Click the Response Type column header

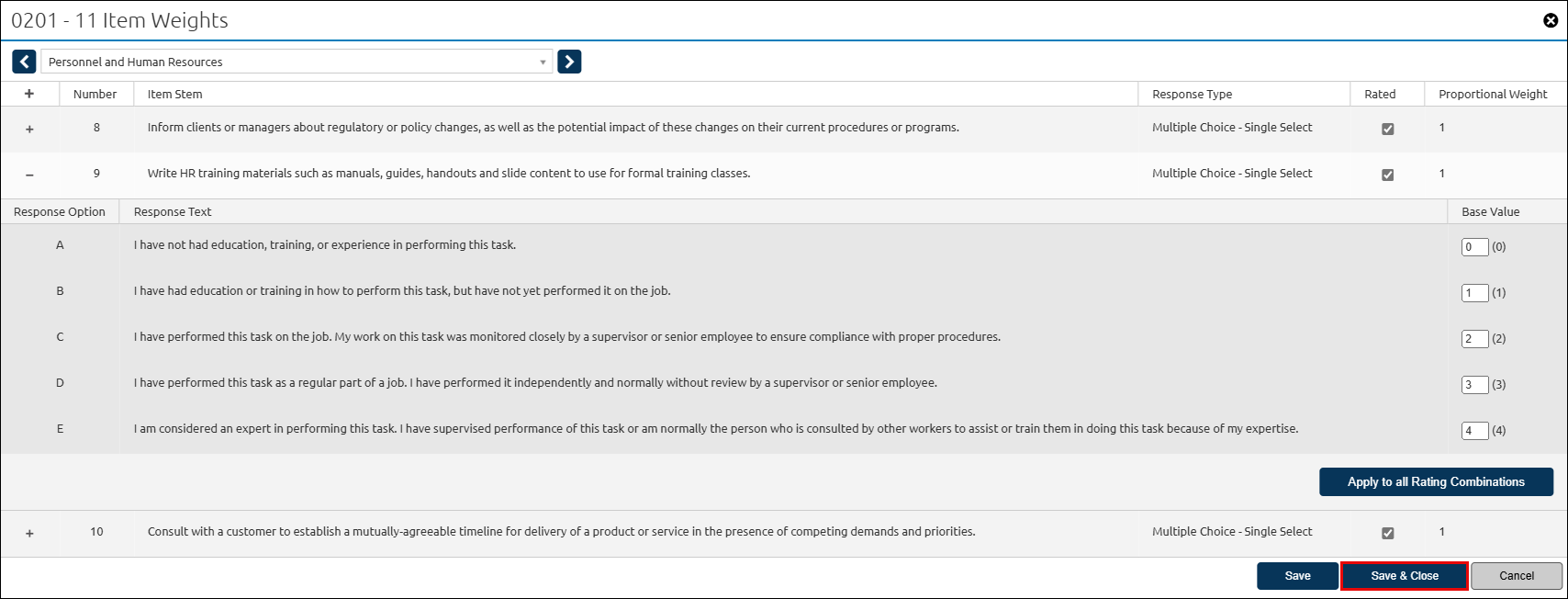click(x=1192, y=94)
